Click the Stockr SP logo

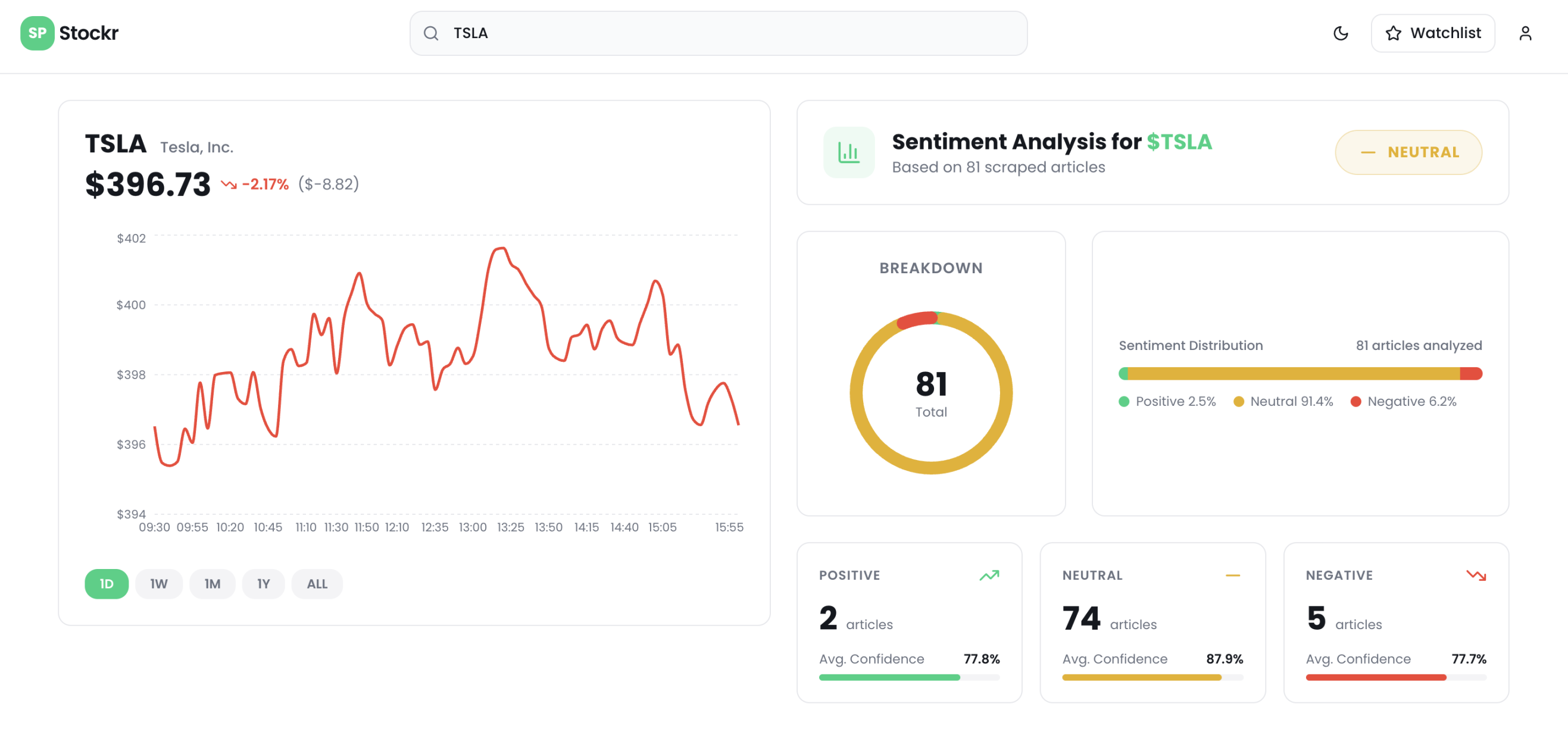37,33
